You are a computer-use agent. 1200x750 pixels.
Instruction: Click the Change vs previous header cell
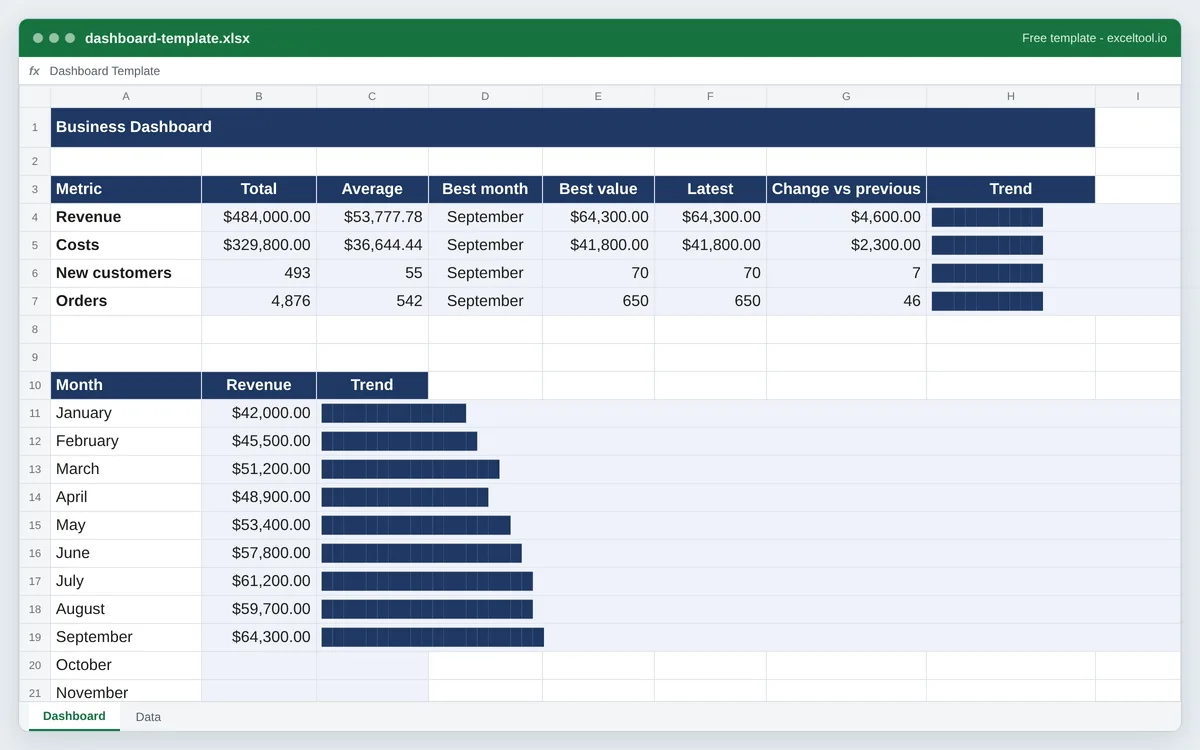click(x=846, y=189)
